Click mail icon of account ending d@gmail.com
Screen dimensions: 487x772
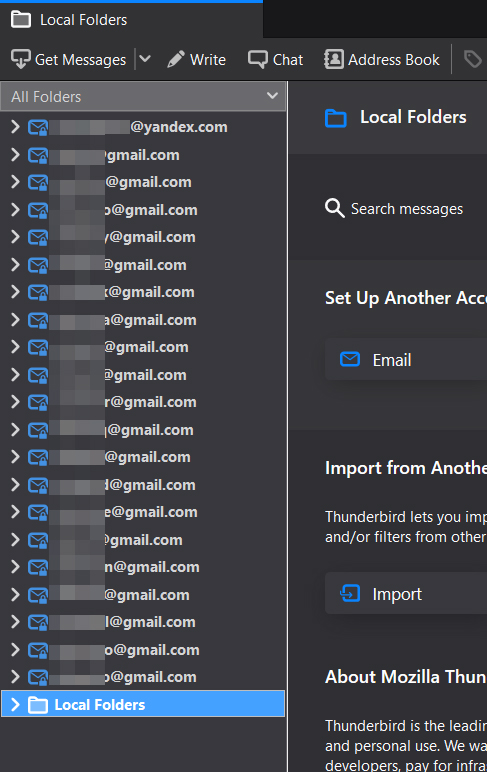tap(38, 485)
